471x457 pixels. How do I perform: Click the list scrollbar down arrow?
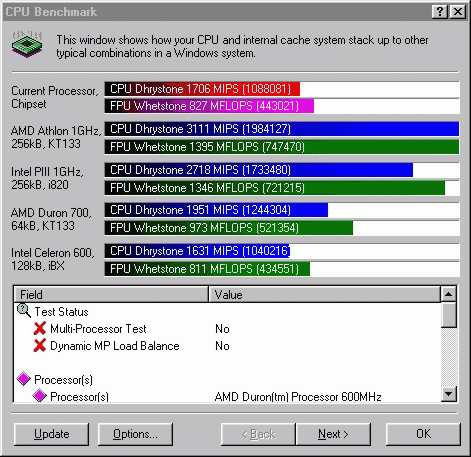[x=449, y=394]
